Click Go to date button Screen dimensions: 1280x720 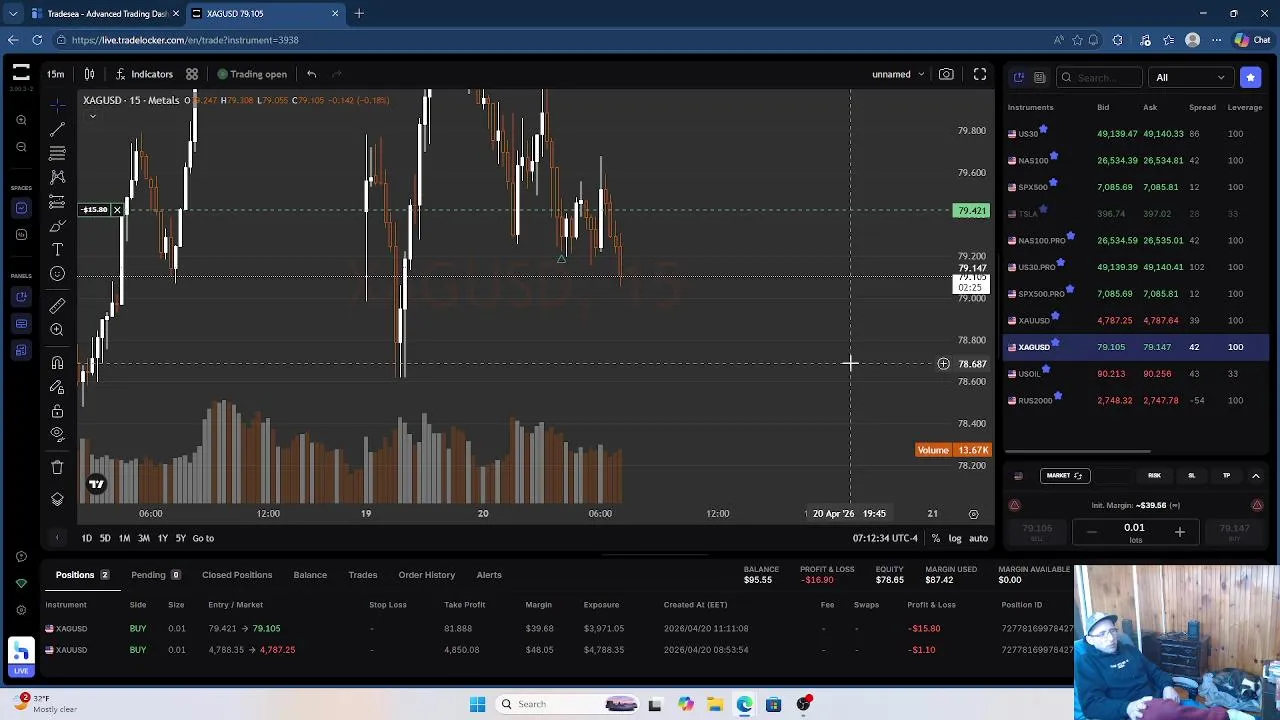coord(203,538)
